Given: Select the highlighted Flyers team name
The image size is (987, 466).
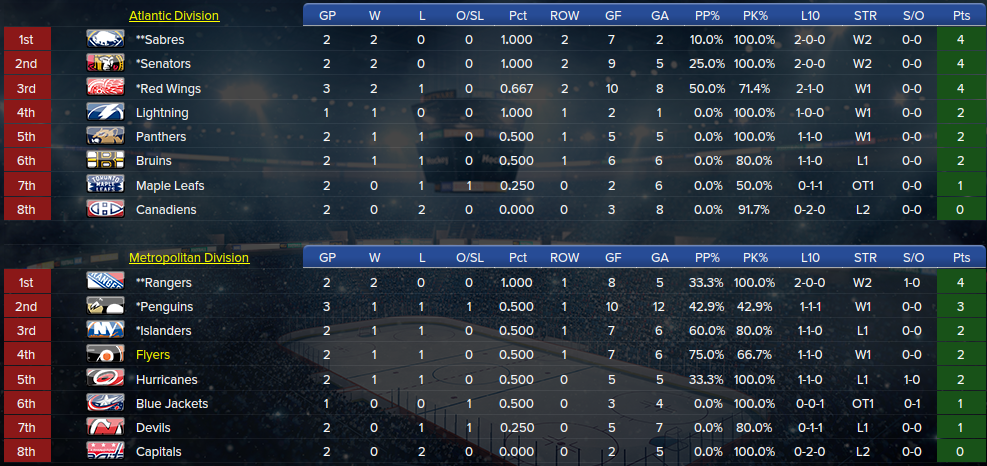Looking at the screenshot, I should [x=153, y=355].
